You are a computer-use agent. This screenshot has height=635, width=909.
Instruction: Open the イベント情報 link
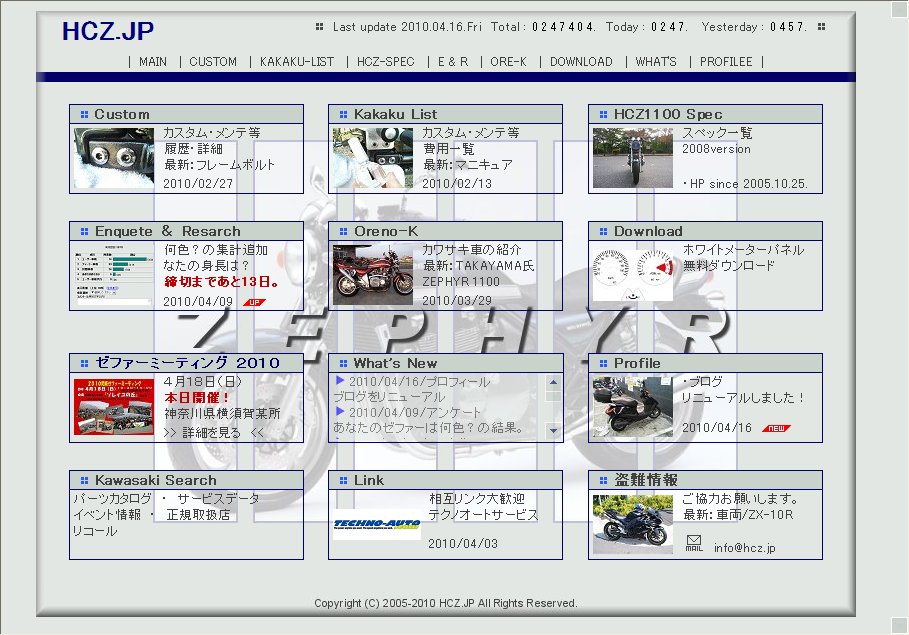[107, 515]
